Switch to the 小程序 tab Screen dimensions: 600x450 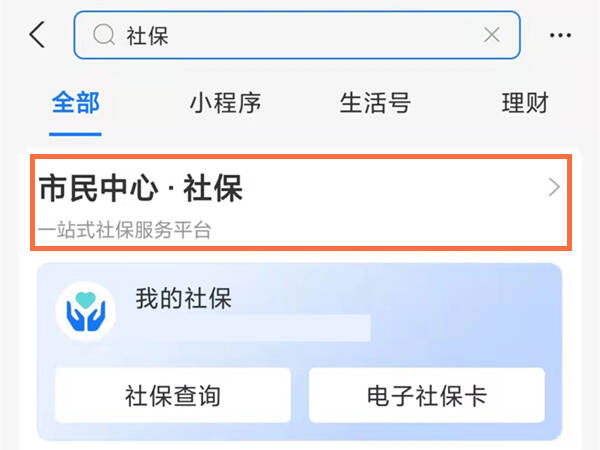[x=225, y=103]
